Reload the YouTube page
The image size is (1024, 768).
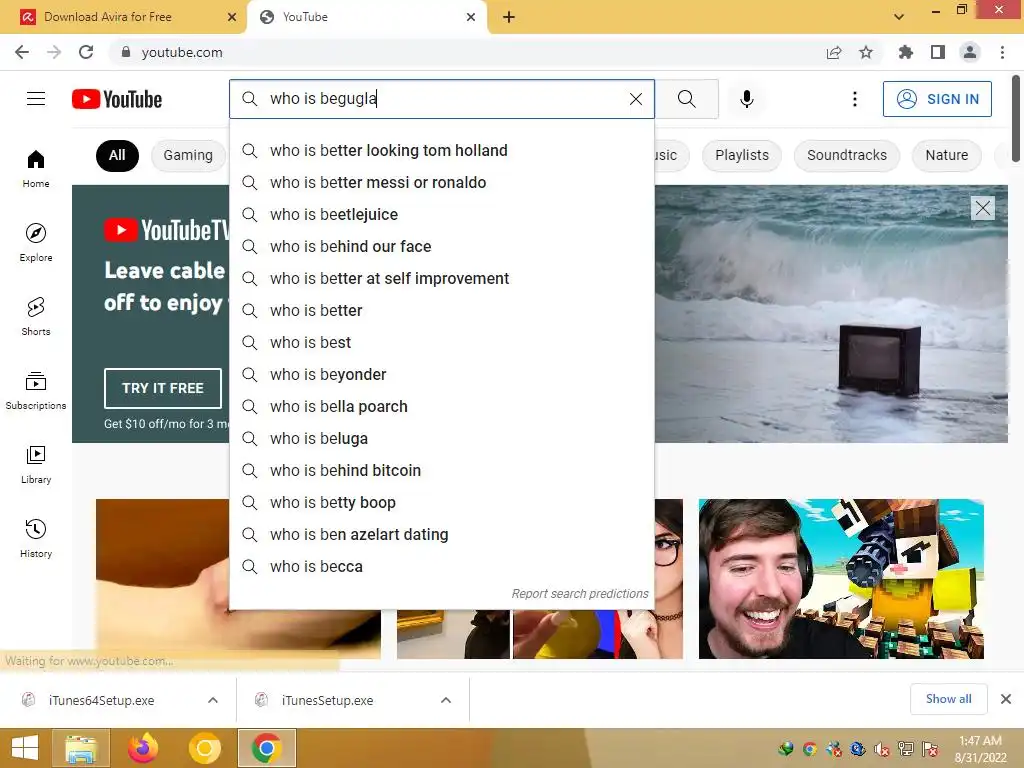pos(86,52)
